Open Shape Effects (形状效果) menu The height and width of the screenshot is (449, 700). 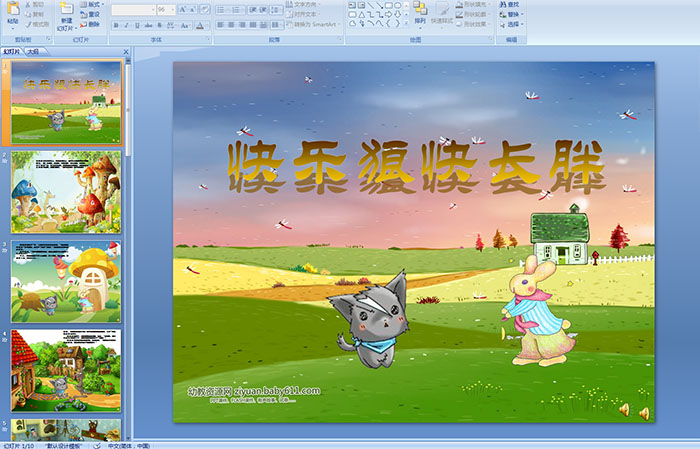(472, 24)
